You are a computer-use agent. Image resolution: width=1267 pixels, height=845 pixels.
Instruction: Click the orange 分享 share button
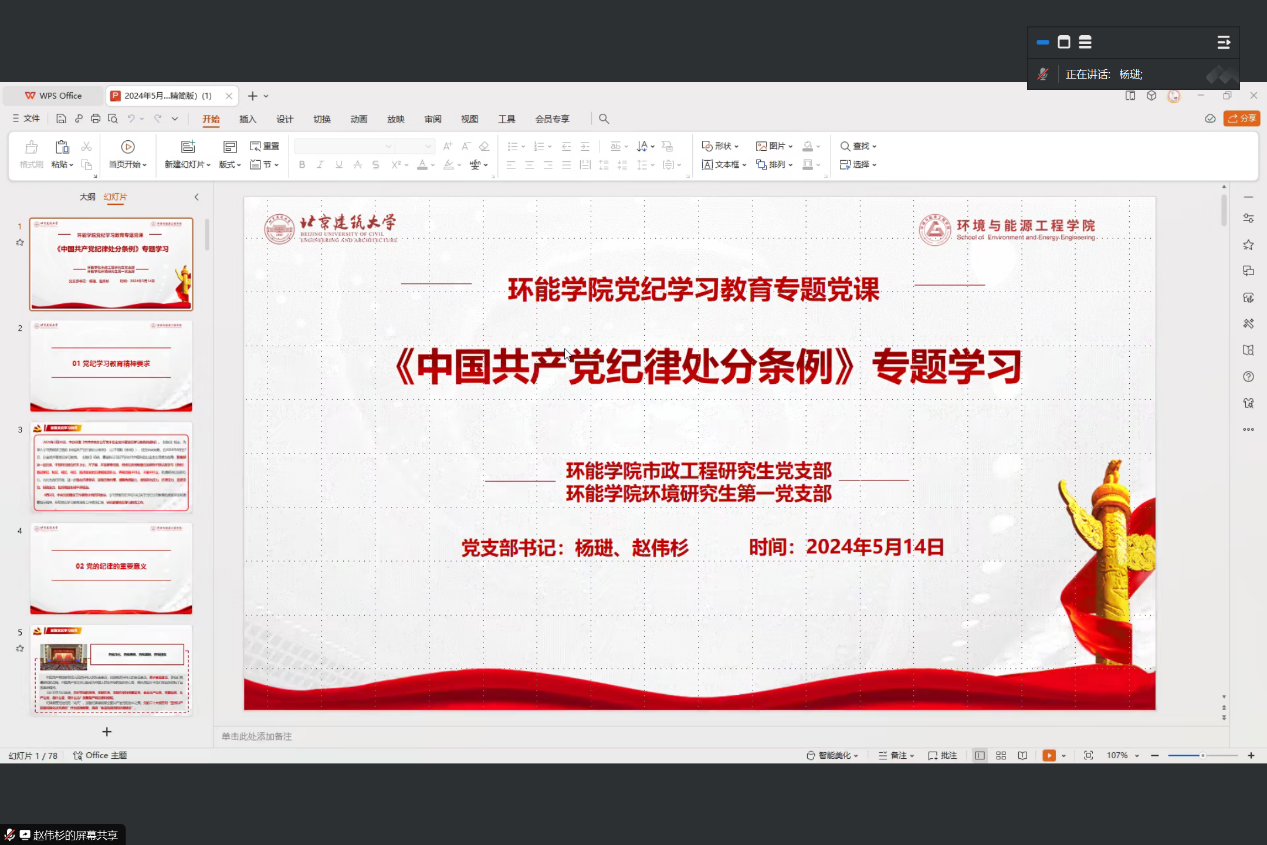(1243, 118)
